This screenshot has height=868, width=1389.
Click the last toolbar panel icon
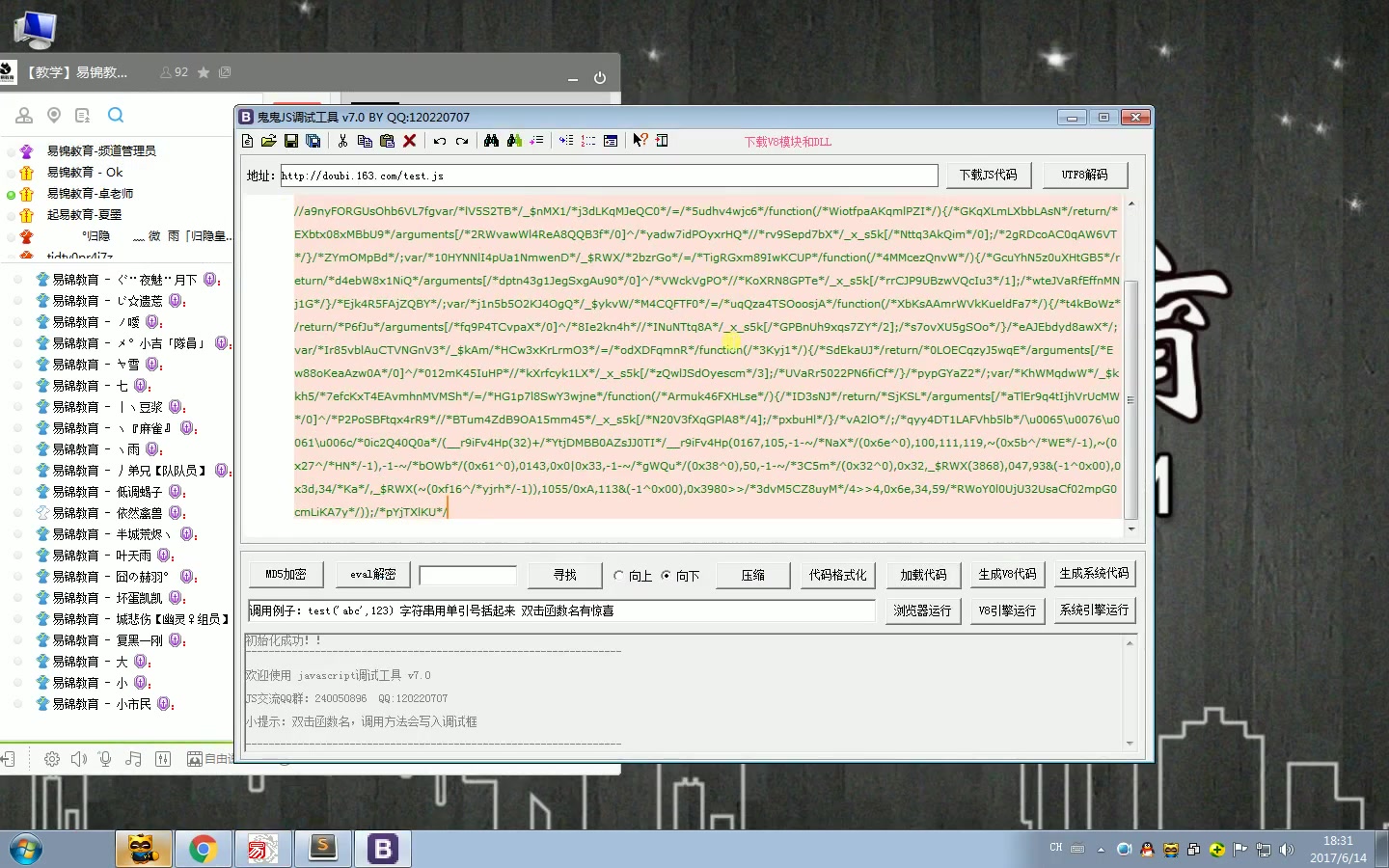(662, 141)
